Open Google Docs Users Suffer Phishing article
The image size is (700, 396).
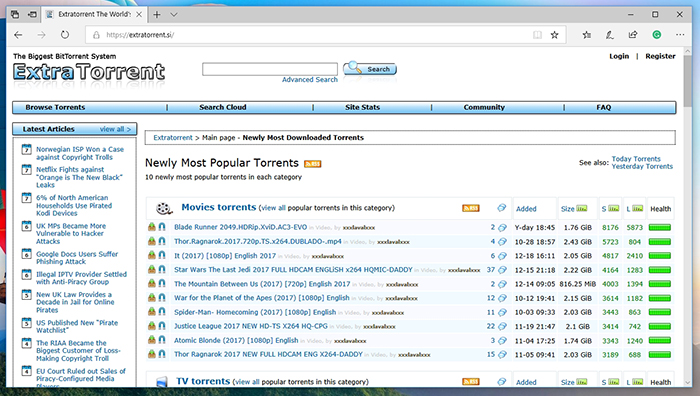pyautogui.click(x=77, y=258)
